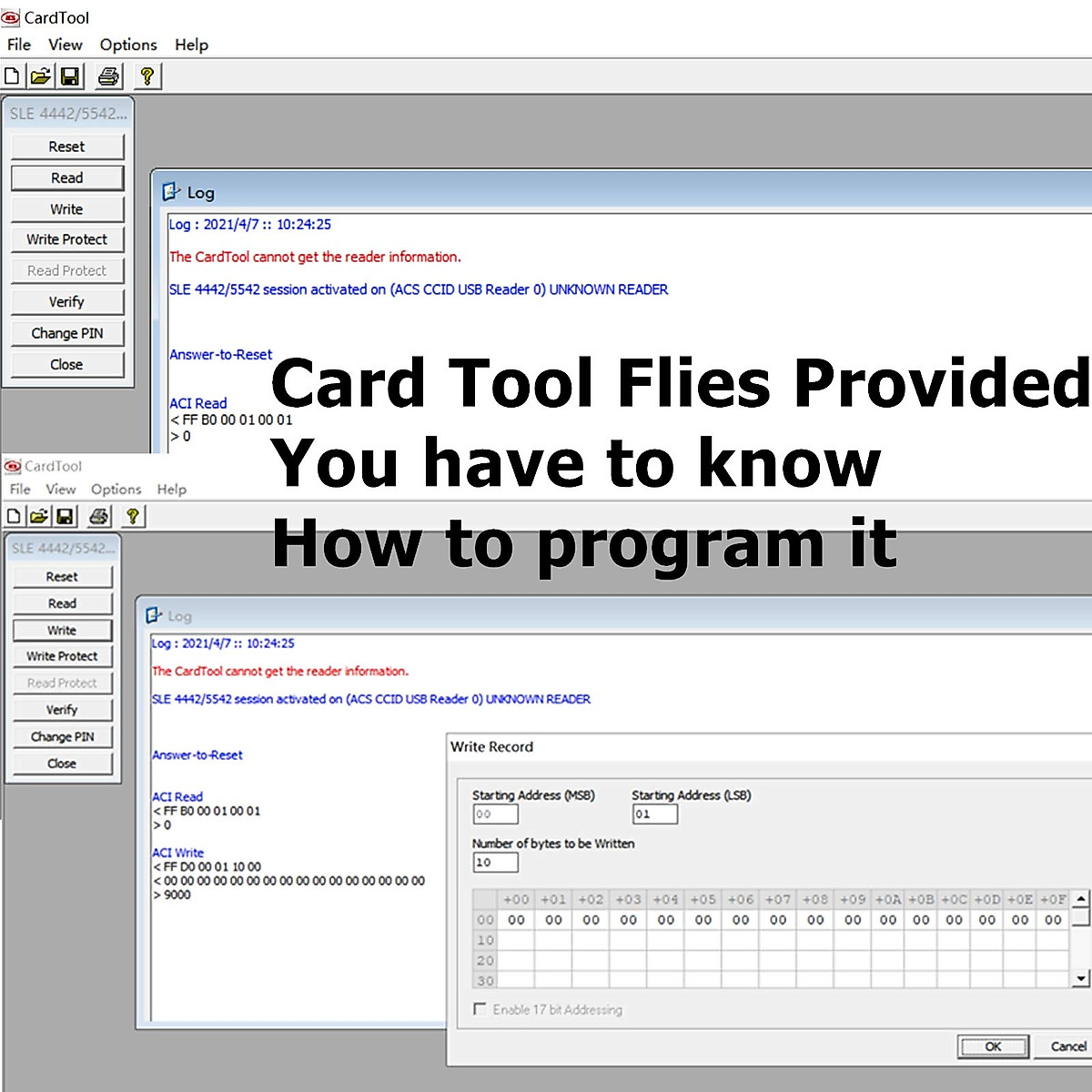
Task: Open the Options menu in top menu bar
Action: coord(128,45)
